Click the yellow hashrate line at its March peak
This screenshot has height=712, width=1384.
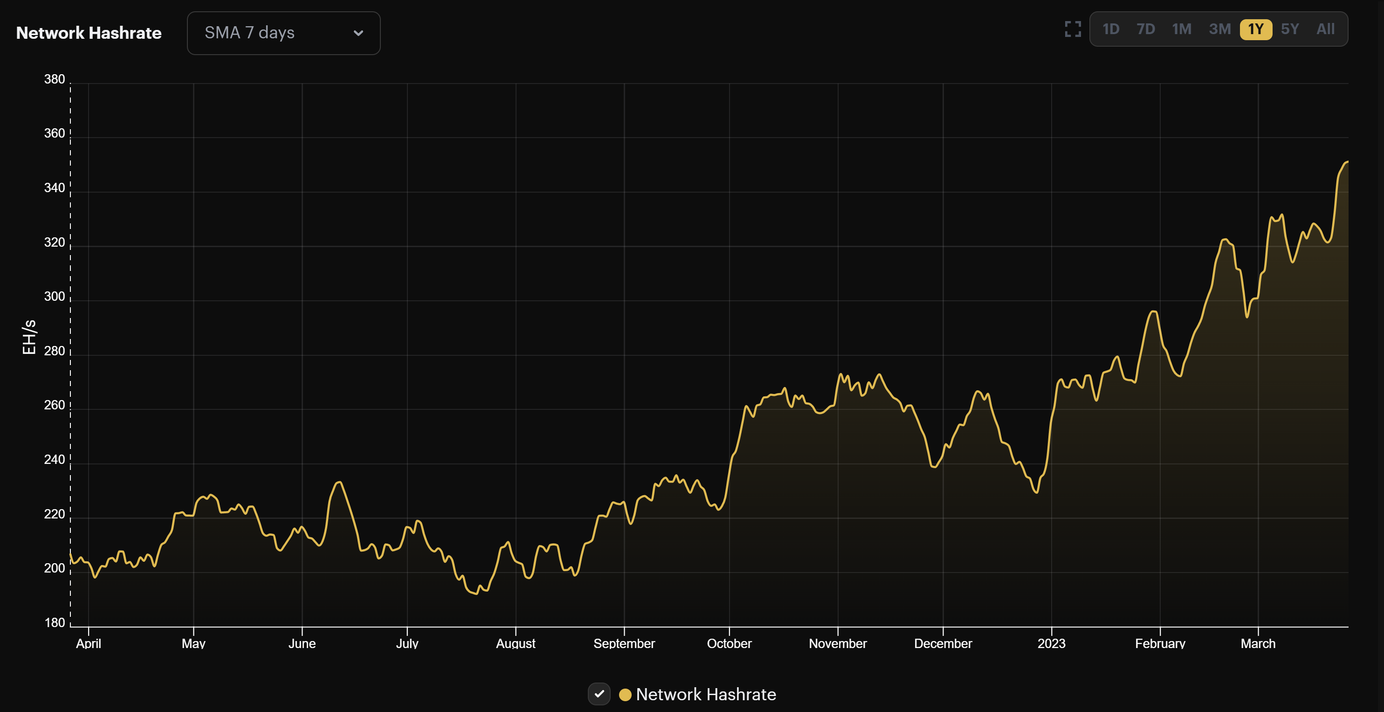(1346, 162)
